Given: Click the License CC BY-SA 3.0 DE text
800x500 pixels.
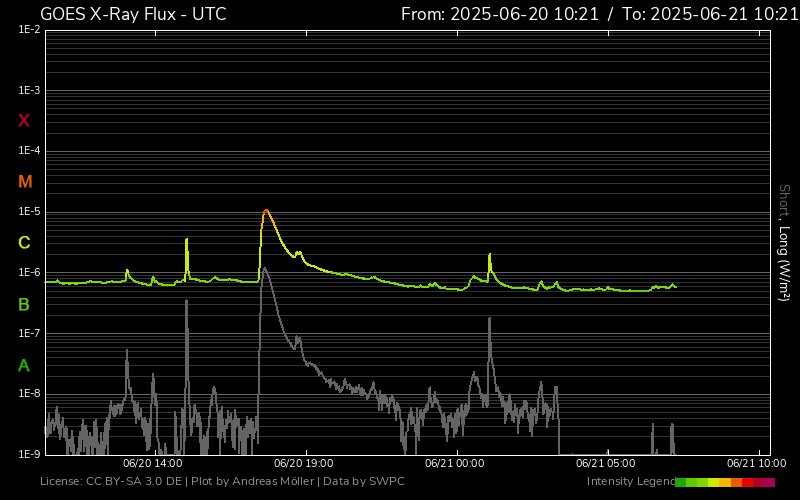Looking at the screenshot, I should click(110, 482).
